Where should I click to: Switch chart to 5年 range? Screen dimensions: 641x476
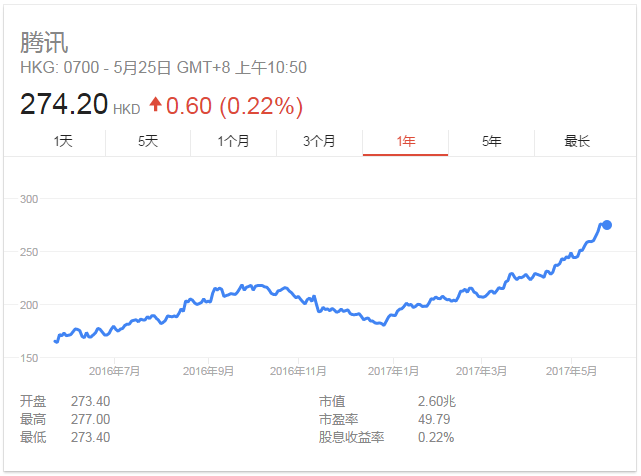click(x=491, y=141)
